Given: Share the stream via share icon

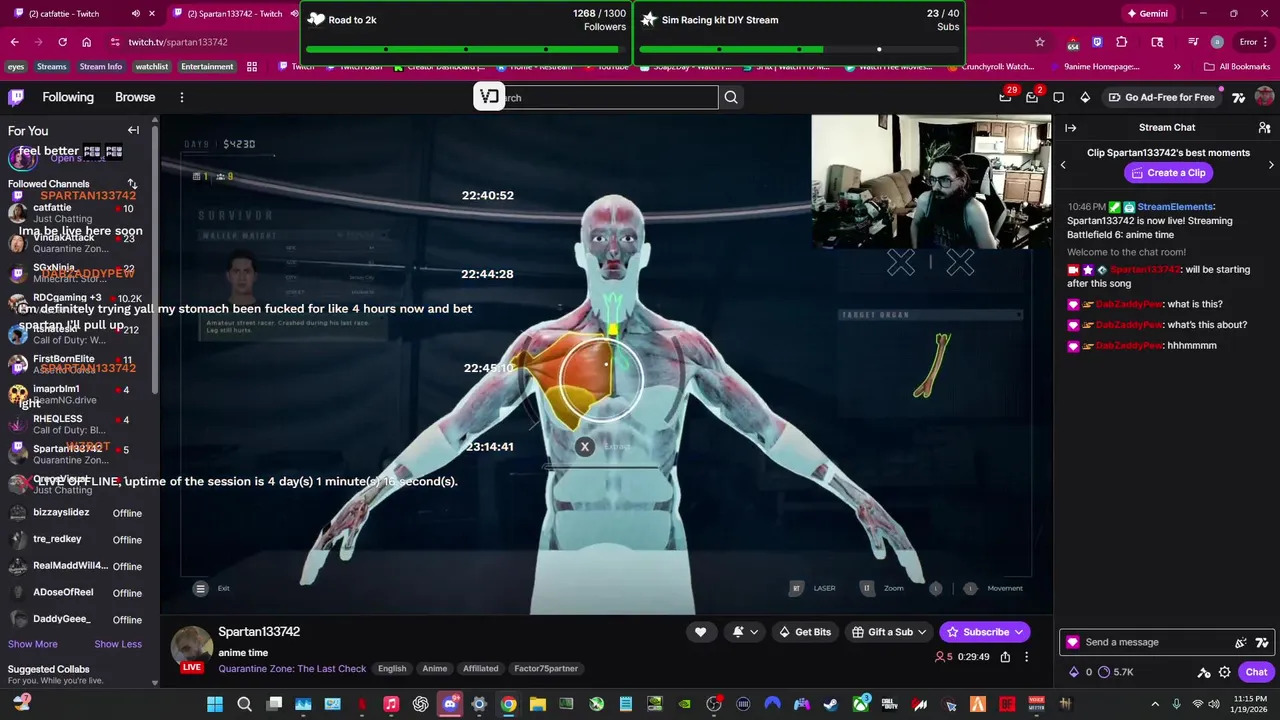Looking at the screenshot, I should [x=1005, y=657].
